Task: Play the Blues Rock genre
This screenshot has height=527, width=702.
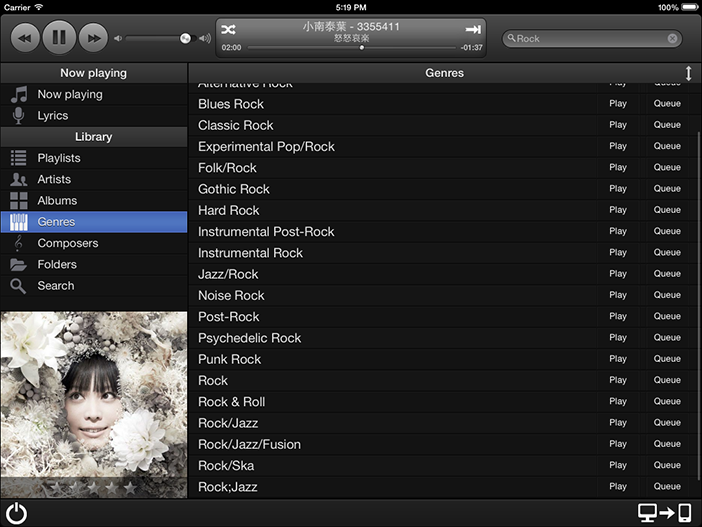Action: coord(618,104)
